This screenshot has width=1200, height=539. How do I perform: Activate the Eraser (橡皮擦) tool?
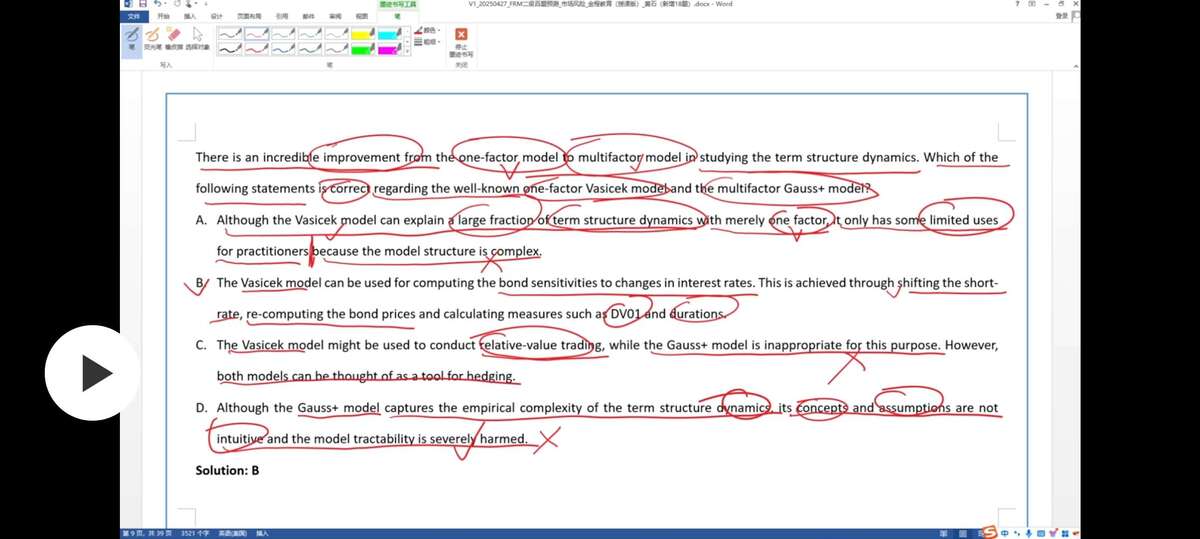[x=174, y=38]
